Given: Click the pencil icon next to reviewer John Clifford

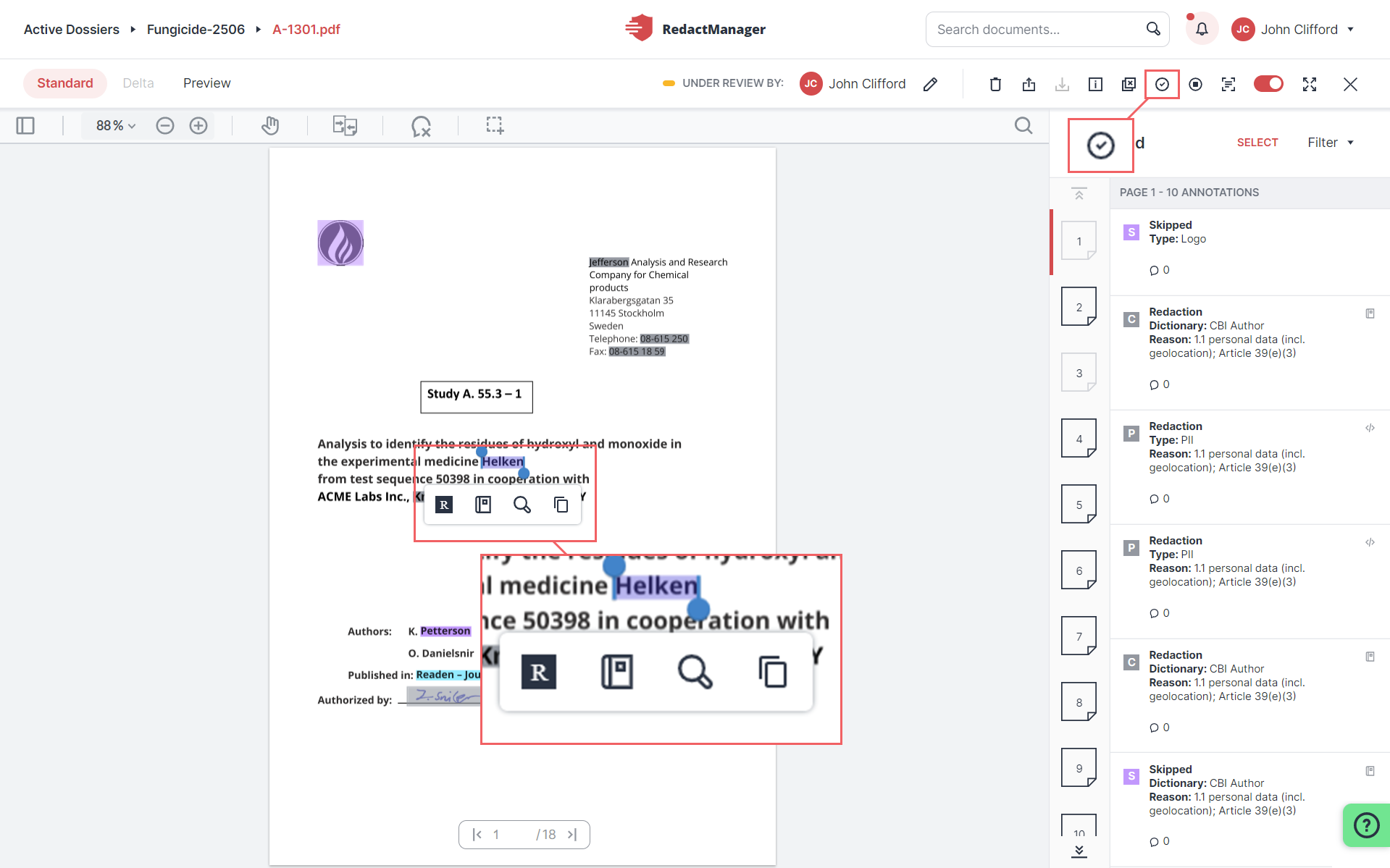Looking at the screenshot, I should click(931, 84).
